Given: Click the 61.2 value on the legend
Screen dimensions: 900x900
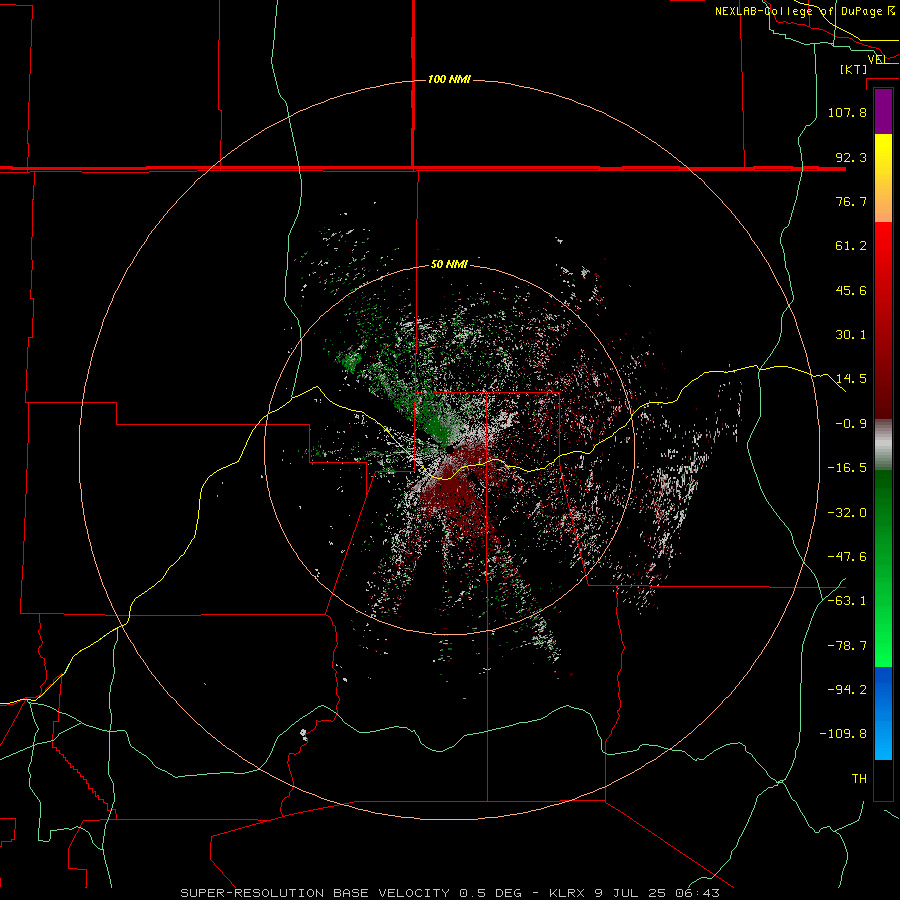Looking at the screenshot, I should pyautogui.click(x=851, y=246).
